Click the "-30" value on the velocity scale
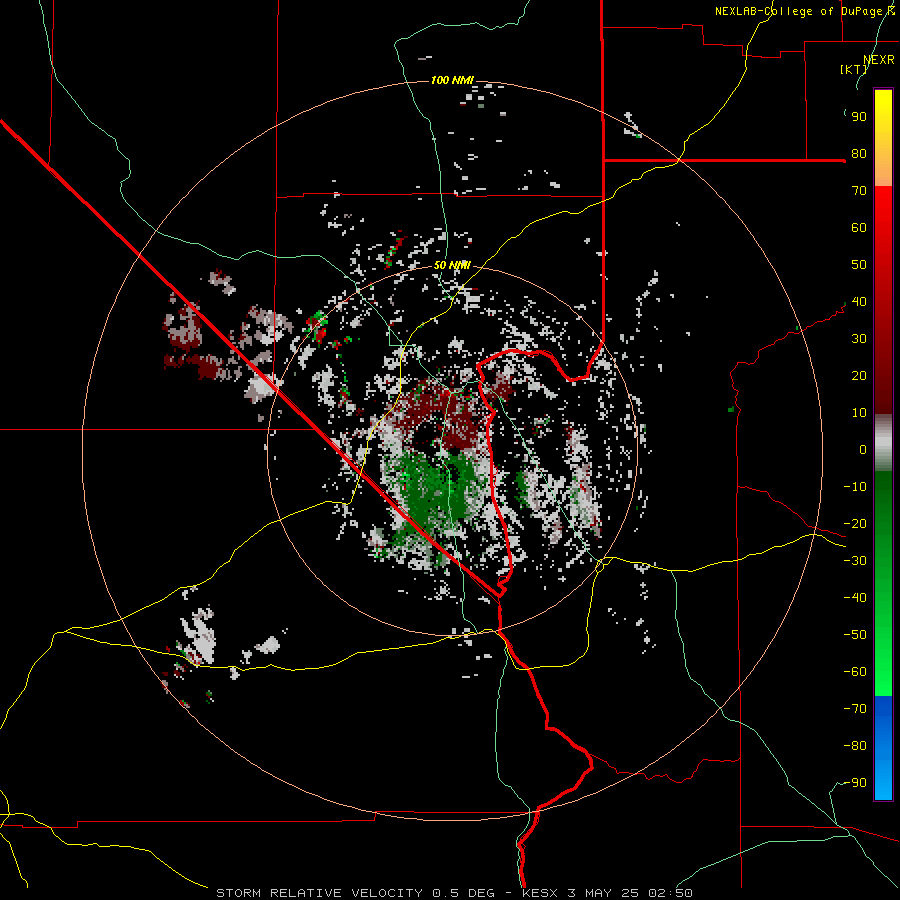The width and height of the screenshot is (900, 900). [x=855, y=561]
